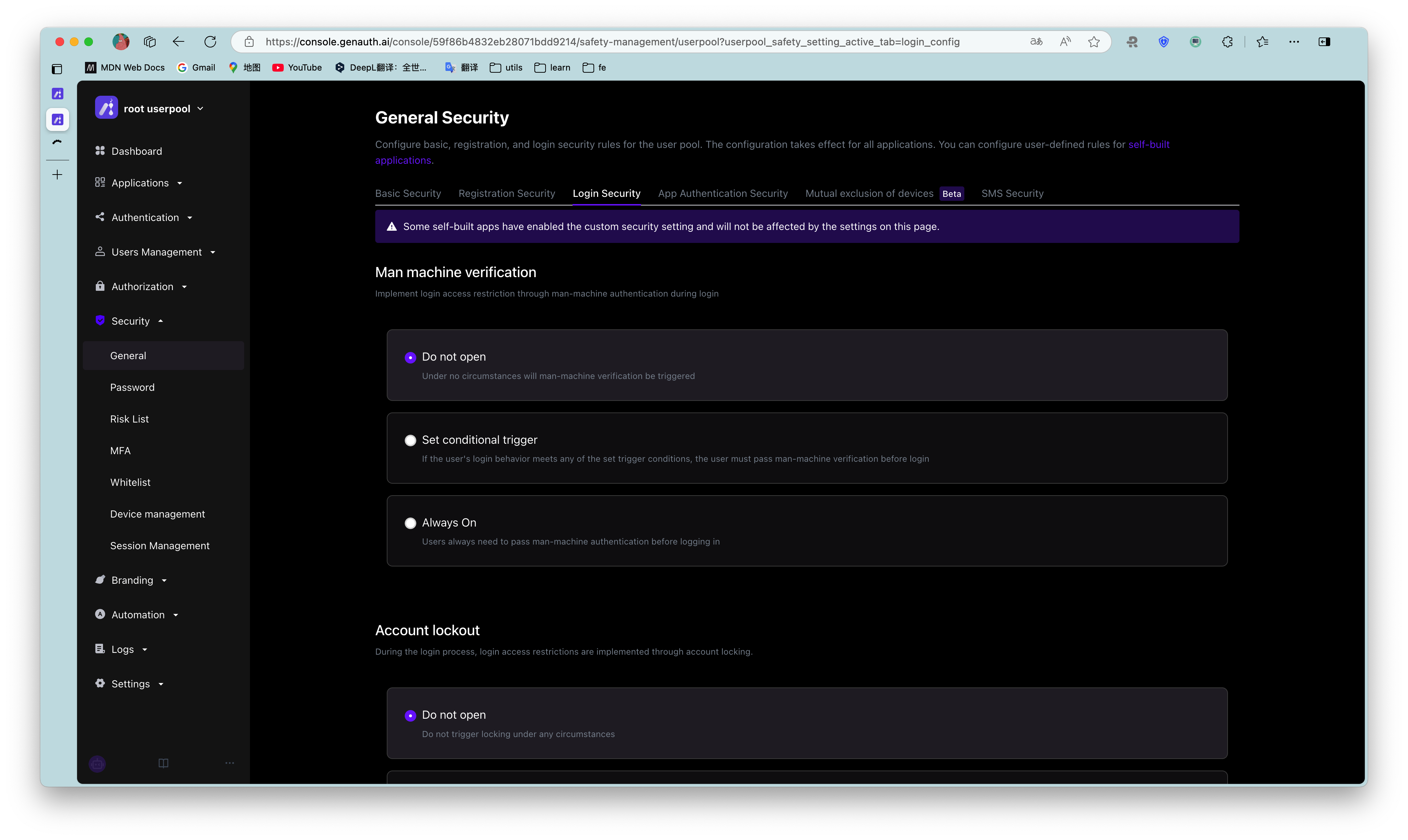The height and width of the screenshot is (840, 1408).
Task: Open the browser three-dot settings menu
Action: (x=1293, y=42)
